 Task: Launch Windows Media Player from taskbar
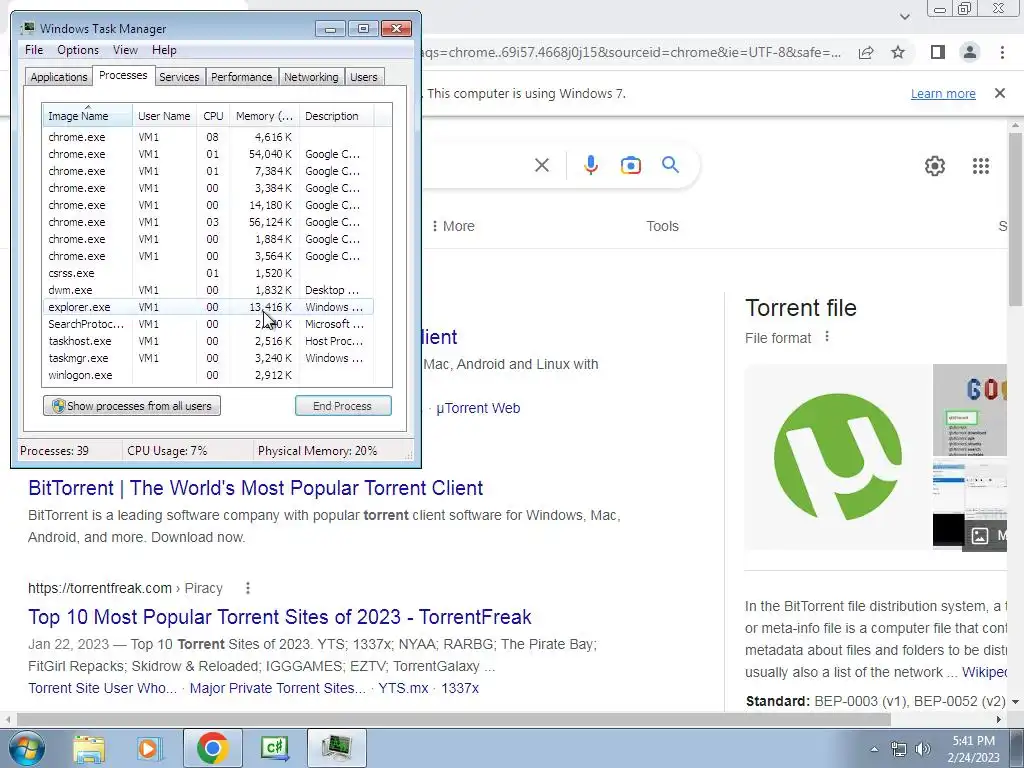coord(149,748)
